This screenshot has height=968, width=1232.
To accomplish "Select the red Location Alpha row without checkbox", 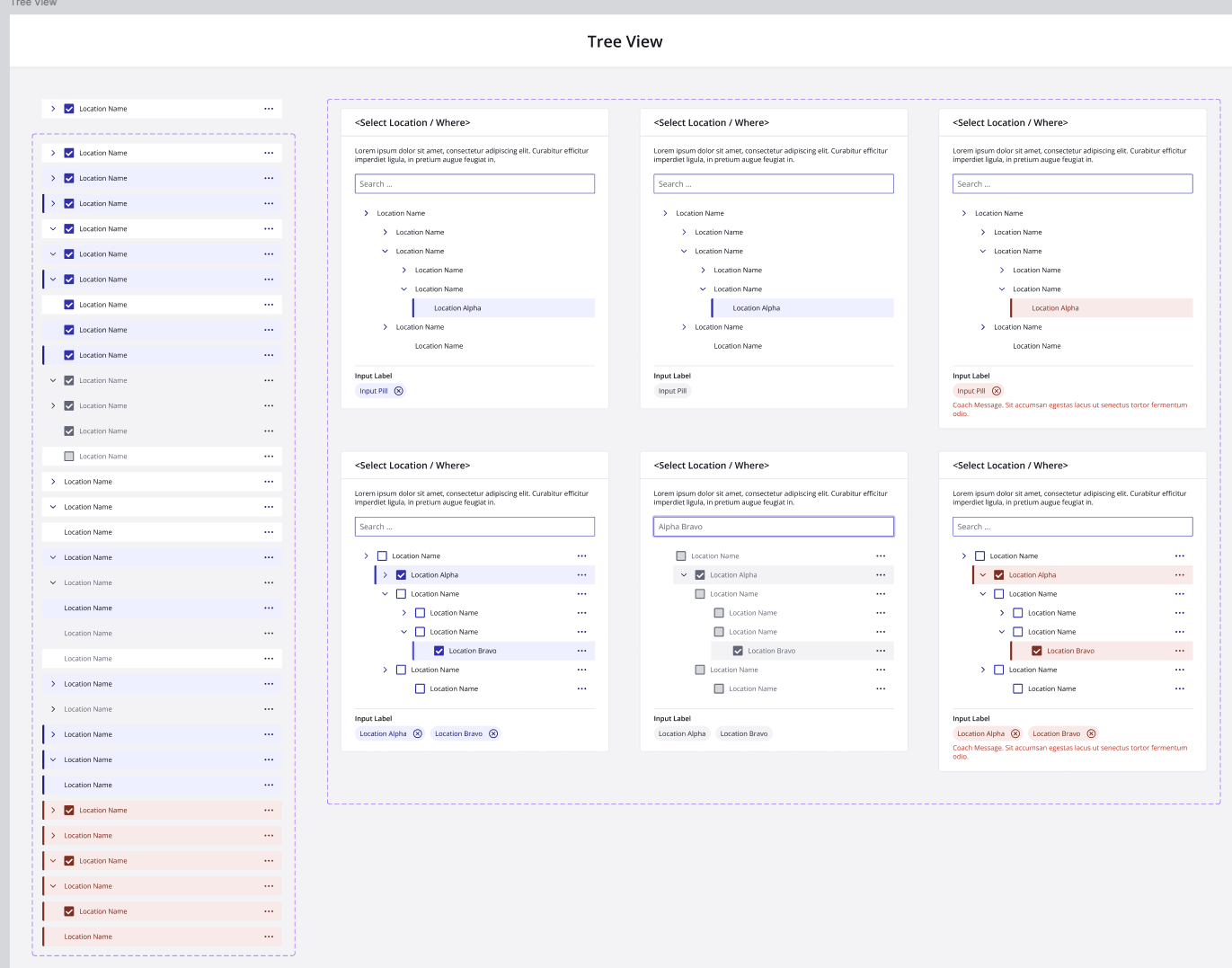I will [x=1102, y=308].
